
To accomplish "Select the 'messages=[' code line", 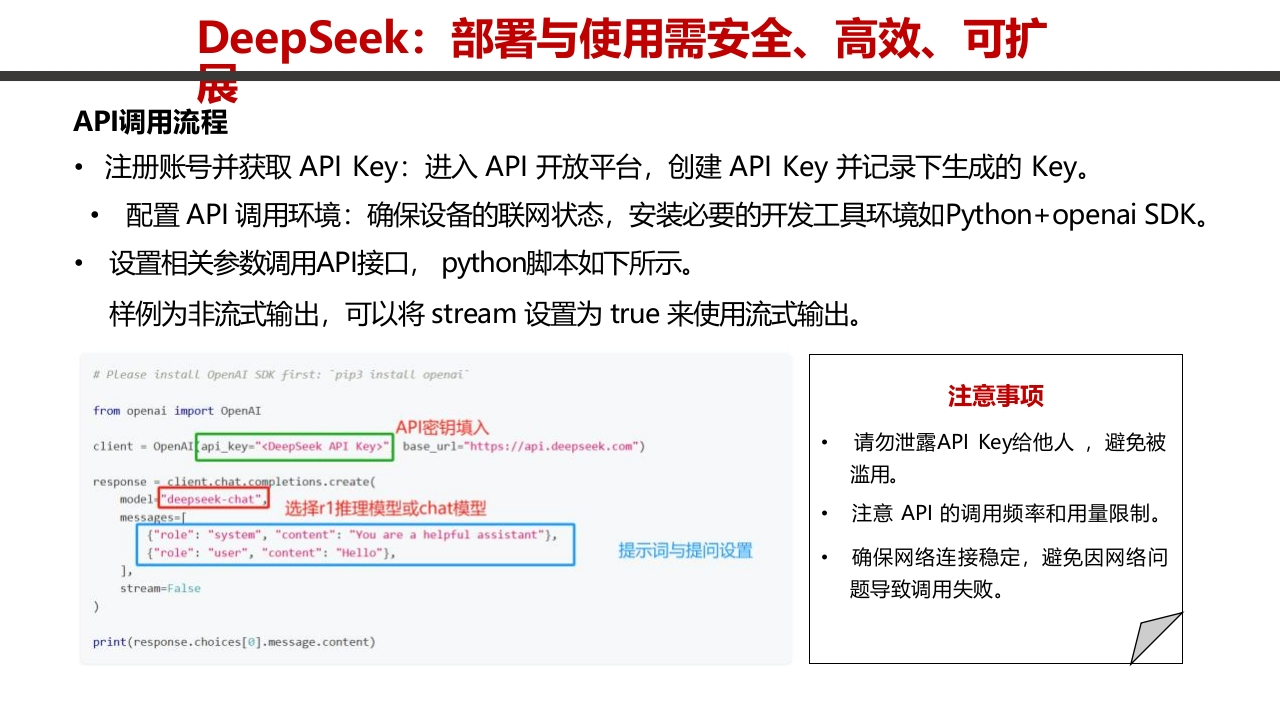I will point(153,517).
